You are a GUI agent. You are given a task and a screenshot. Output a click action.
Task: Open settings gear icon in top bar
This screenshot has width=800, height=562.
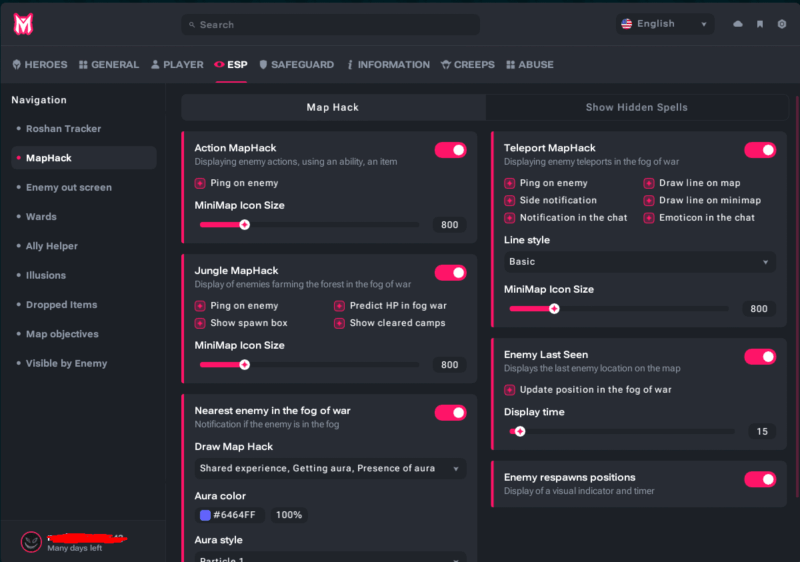coord(782,24)
